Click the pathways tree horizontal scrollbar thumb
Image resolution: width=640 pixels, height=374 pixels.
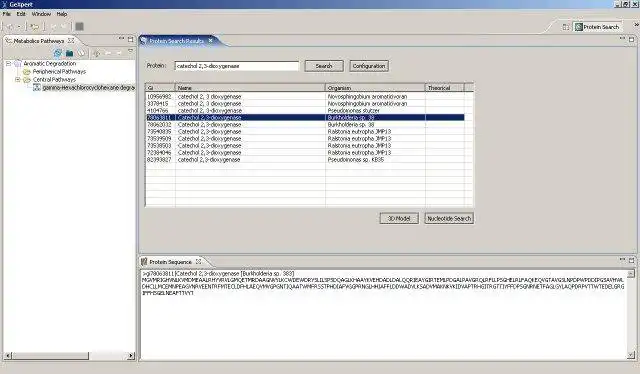50,356
